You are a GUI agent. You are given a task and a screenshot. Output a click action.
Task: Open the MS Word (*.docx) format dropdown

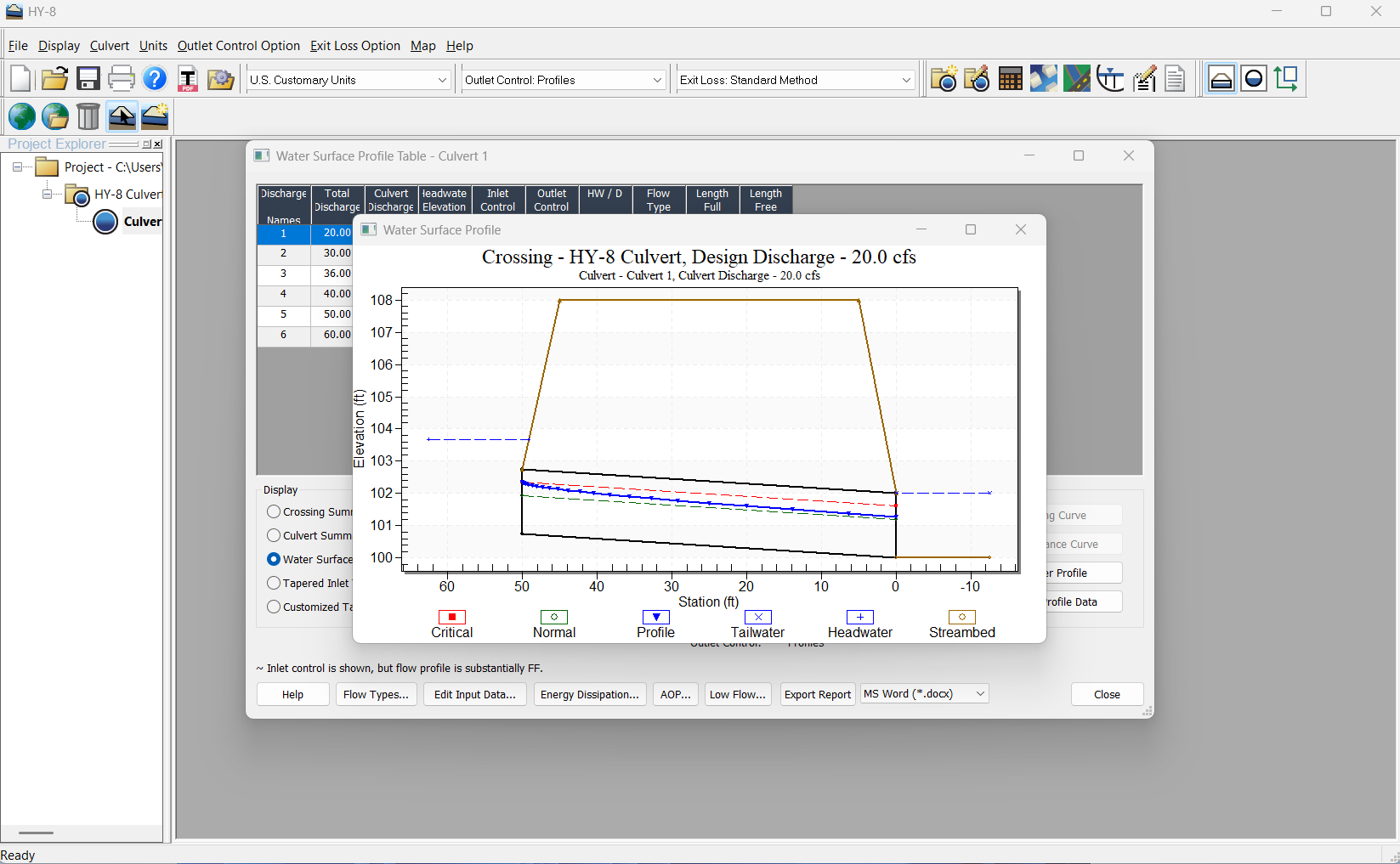[925, 694]
